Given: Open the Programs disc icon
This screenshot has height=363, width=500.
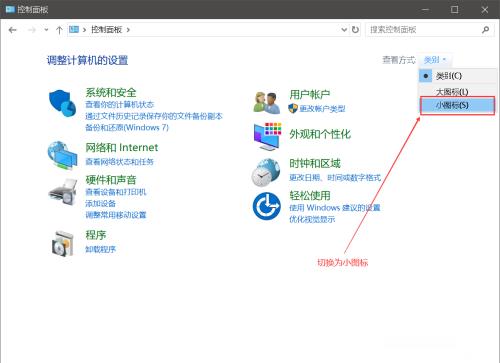Looking at the screenshot, I should [63, 244].
